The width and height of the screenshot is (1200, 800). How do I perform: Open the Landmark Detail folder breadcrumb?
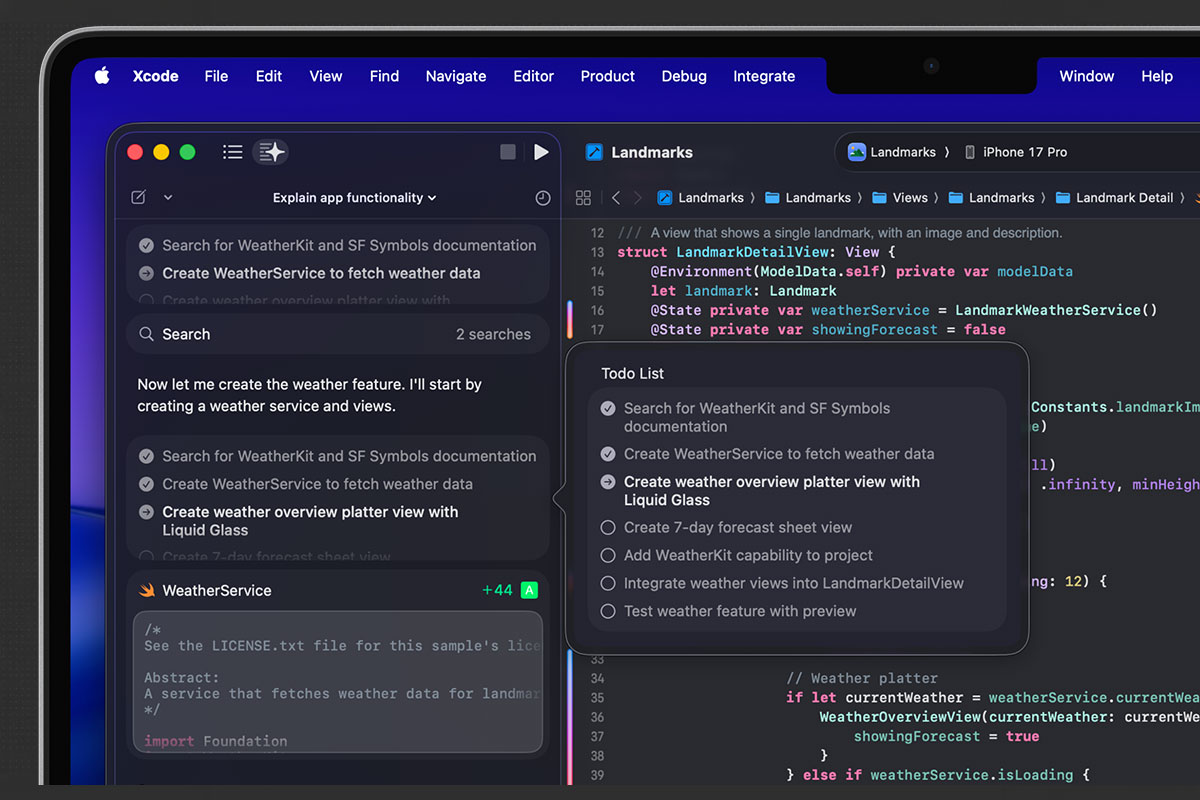1115,198
